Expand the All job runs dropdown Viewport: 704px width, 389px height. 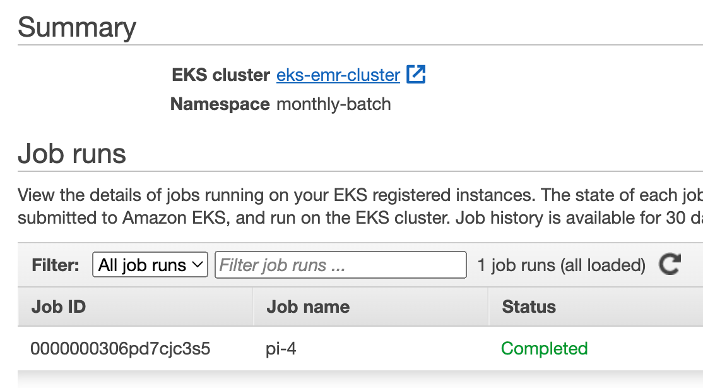coord(150,265)
